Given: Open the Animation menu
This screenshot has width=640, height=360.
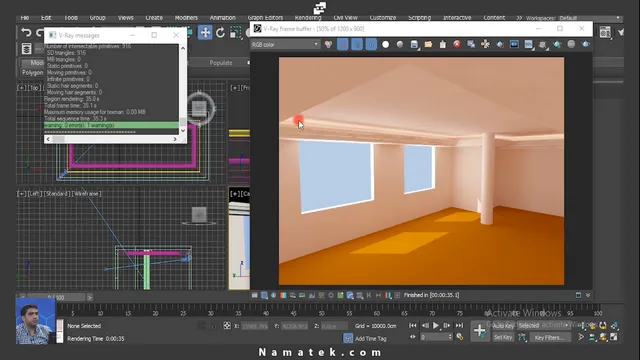Looking at the screenshot, I should (x=222, y=18).
